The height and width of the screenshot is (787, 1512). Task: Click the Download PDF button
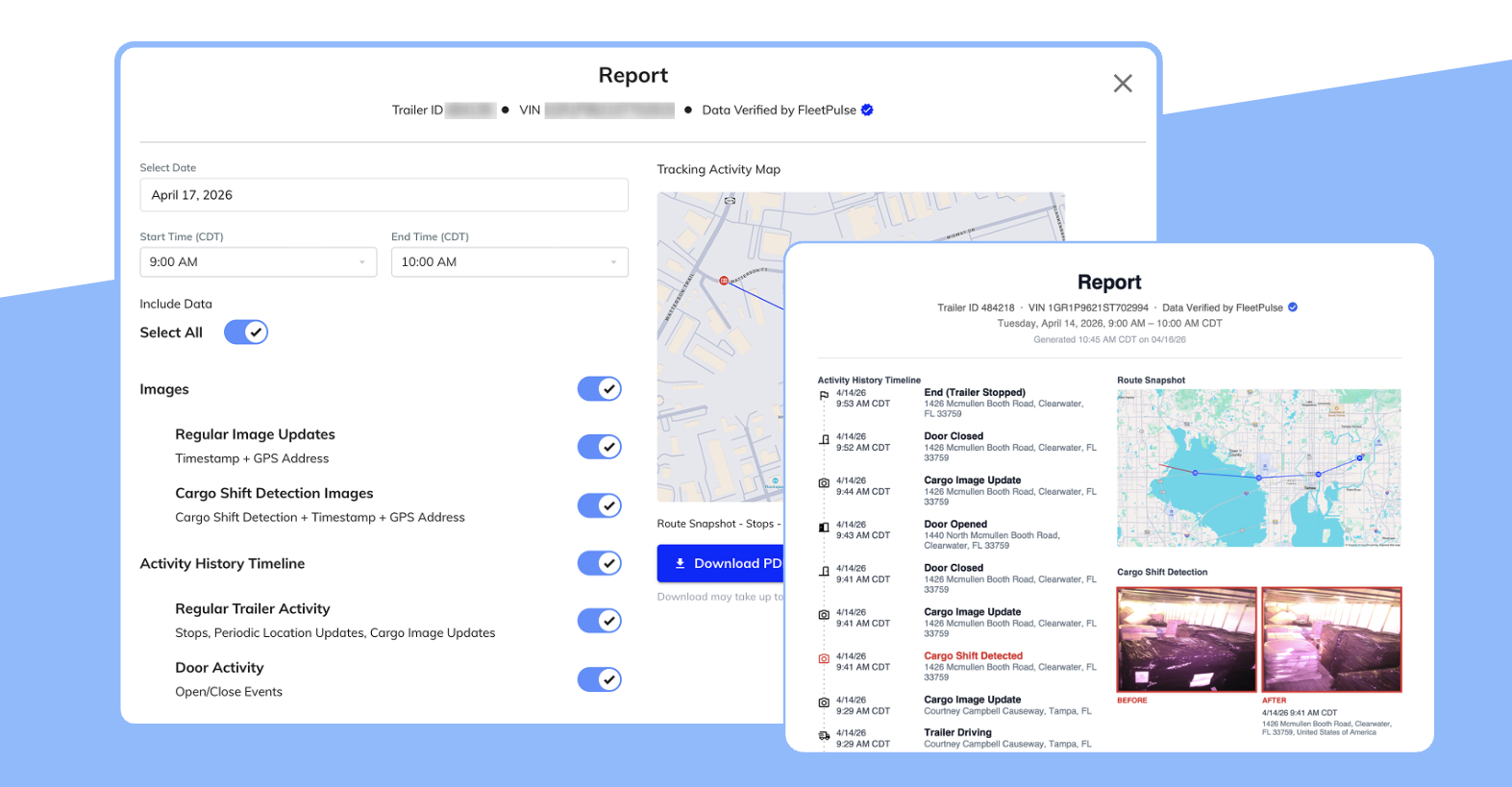point(721,564)
